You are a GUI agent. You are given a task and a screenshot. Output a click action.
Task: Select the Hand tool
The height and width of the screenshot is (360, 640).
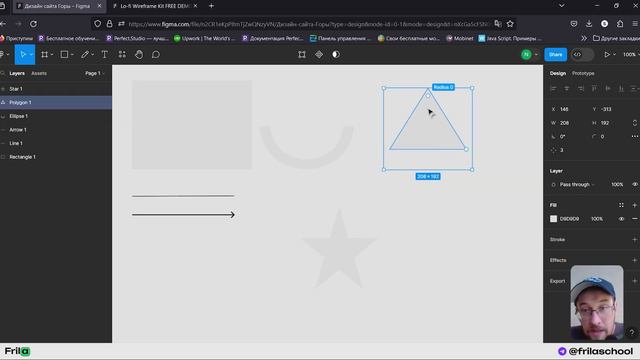pos(139,55)
